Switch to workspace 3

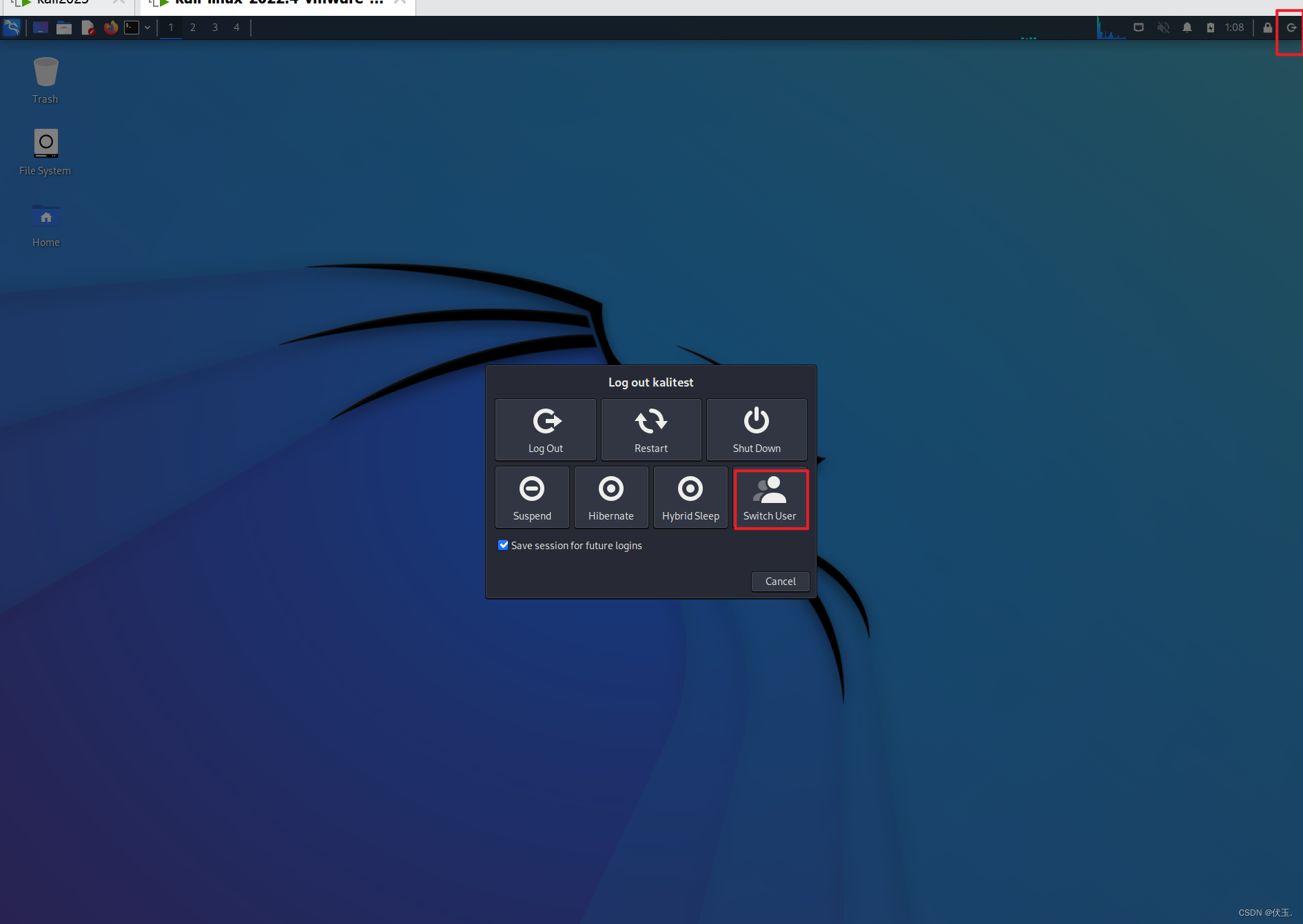[x=215, y=28]
